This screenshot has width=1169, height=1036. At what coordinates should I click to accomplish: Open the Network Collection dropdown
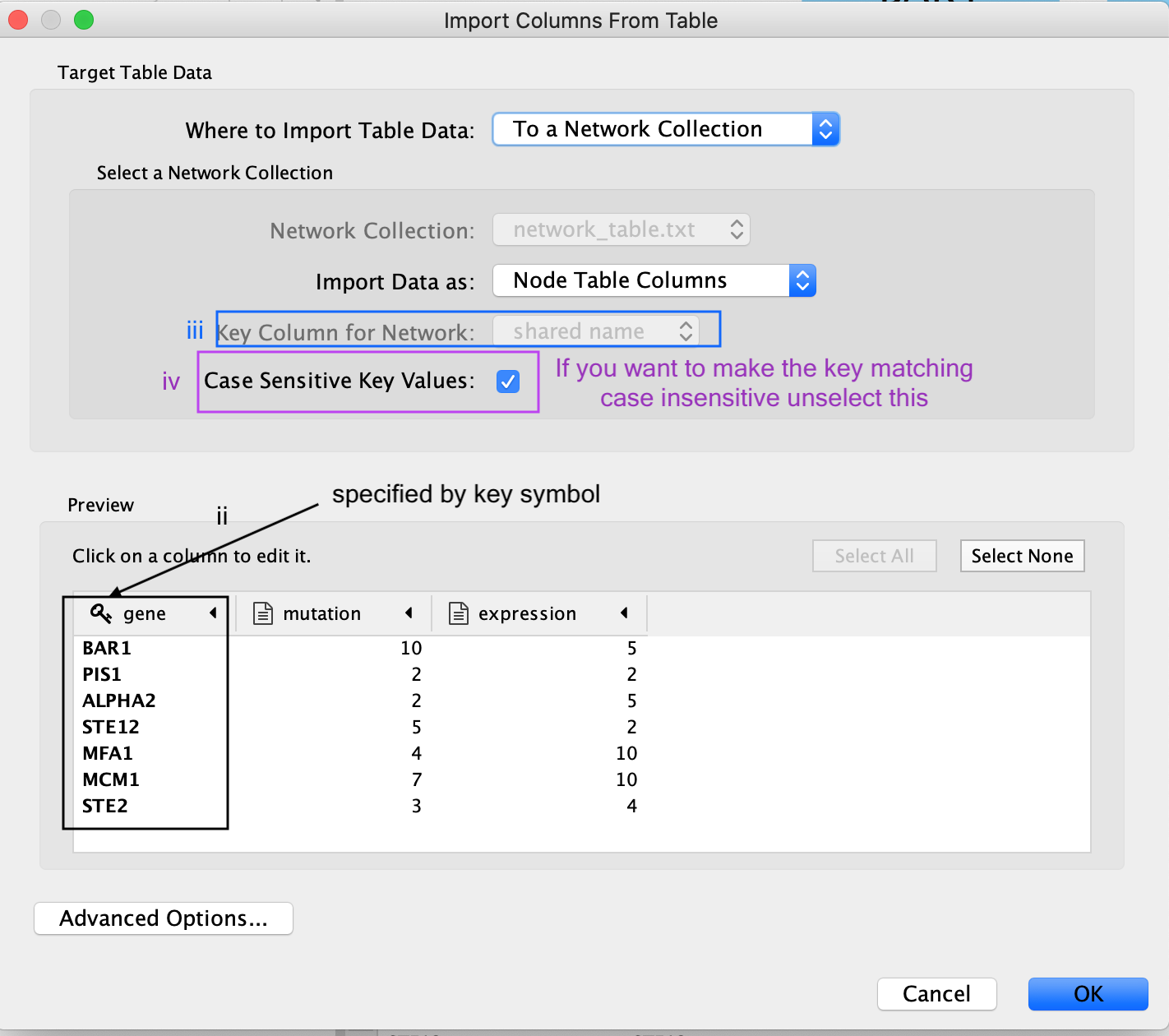click(621, 230)
